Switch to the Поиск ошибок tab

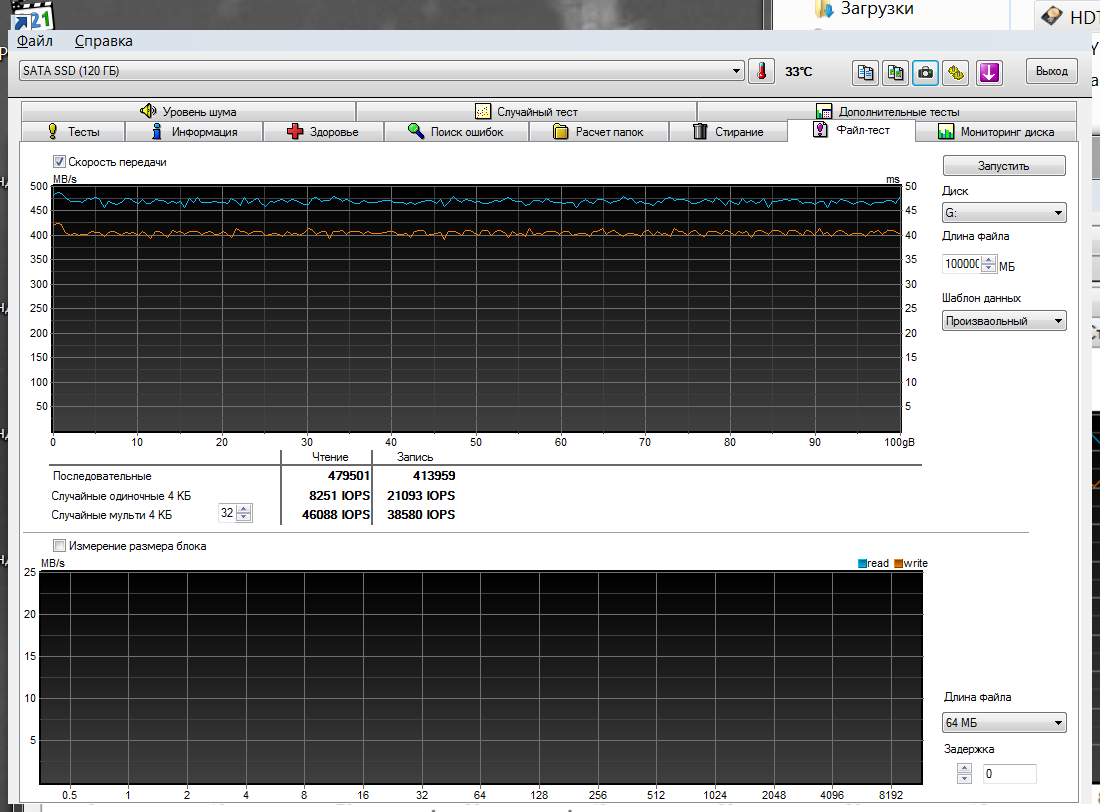tap(456, 131)
